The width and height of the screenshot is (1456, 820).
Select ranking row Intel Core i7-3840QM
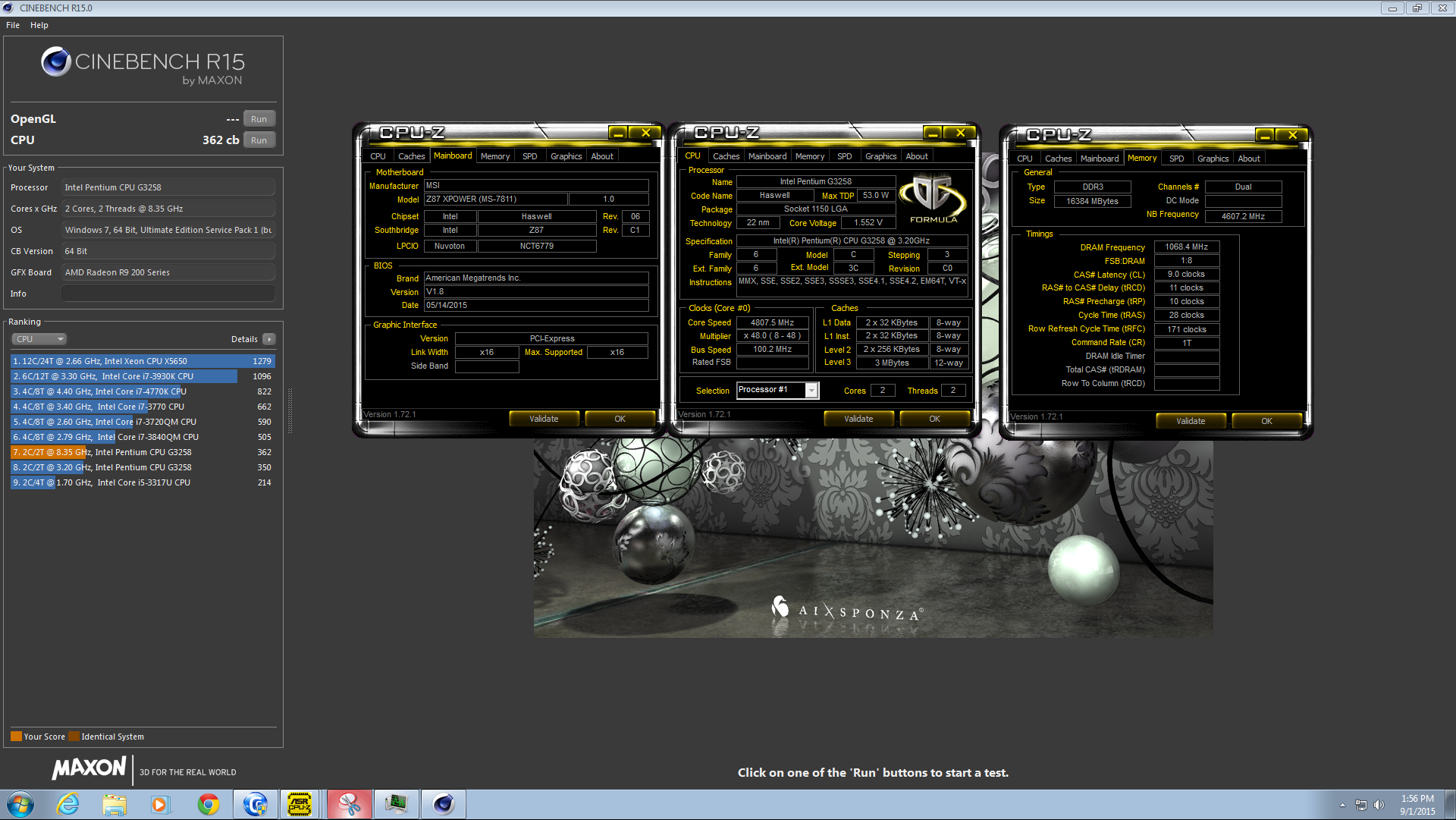click(143, 437)
